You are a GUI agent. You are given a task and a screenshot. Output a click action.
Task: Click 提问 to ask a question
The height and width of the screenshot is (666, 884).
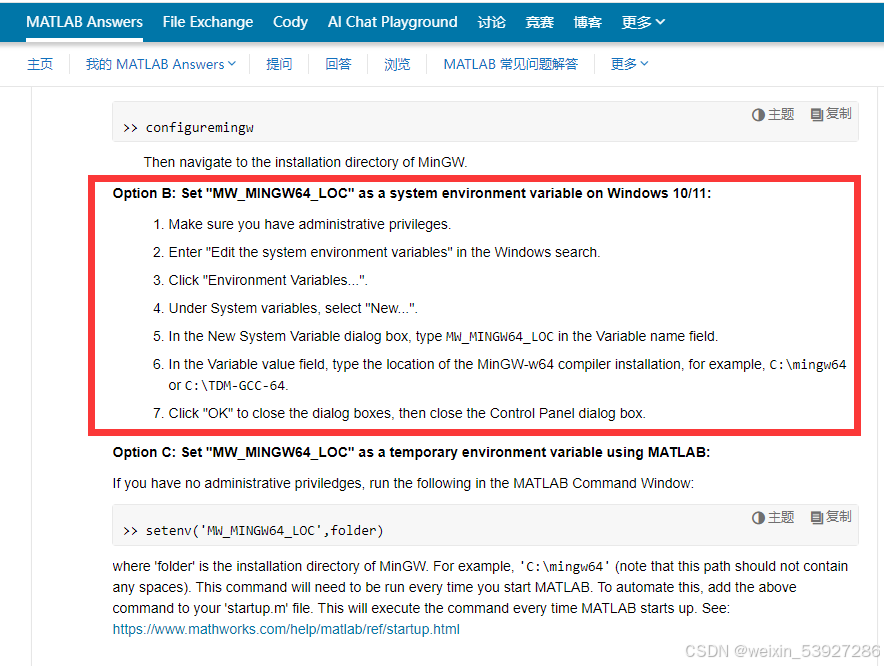point(277,63)
